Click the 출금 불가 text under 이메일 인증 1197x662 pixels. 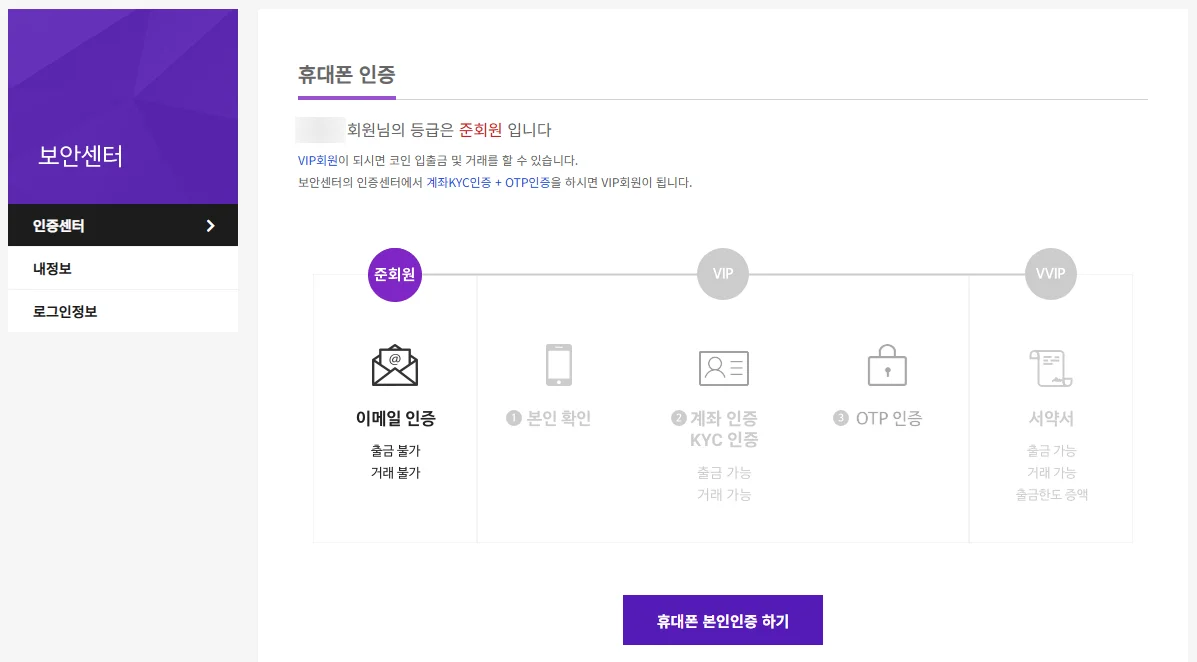(x=394, y=450)
